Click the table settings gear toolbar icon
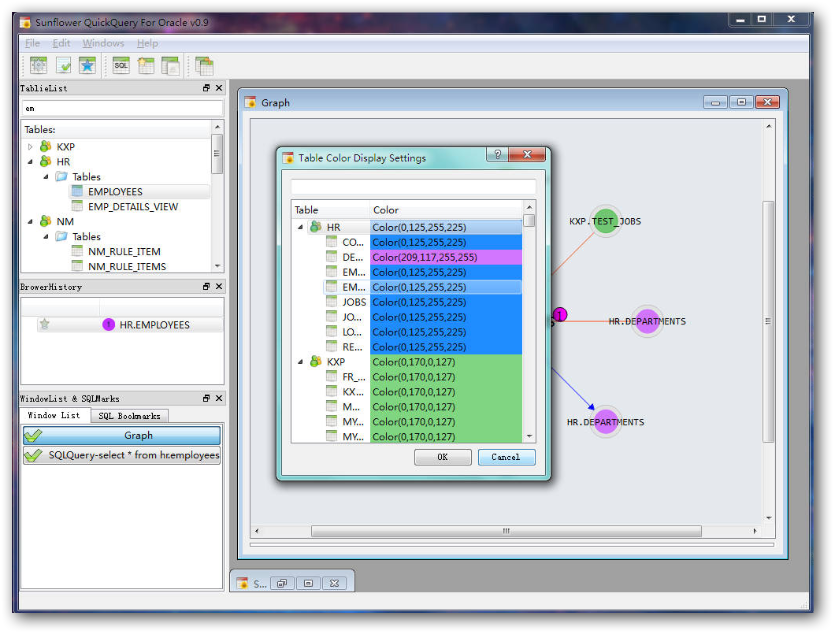This screenshot has height=633, width=834. point(38,65)
